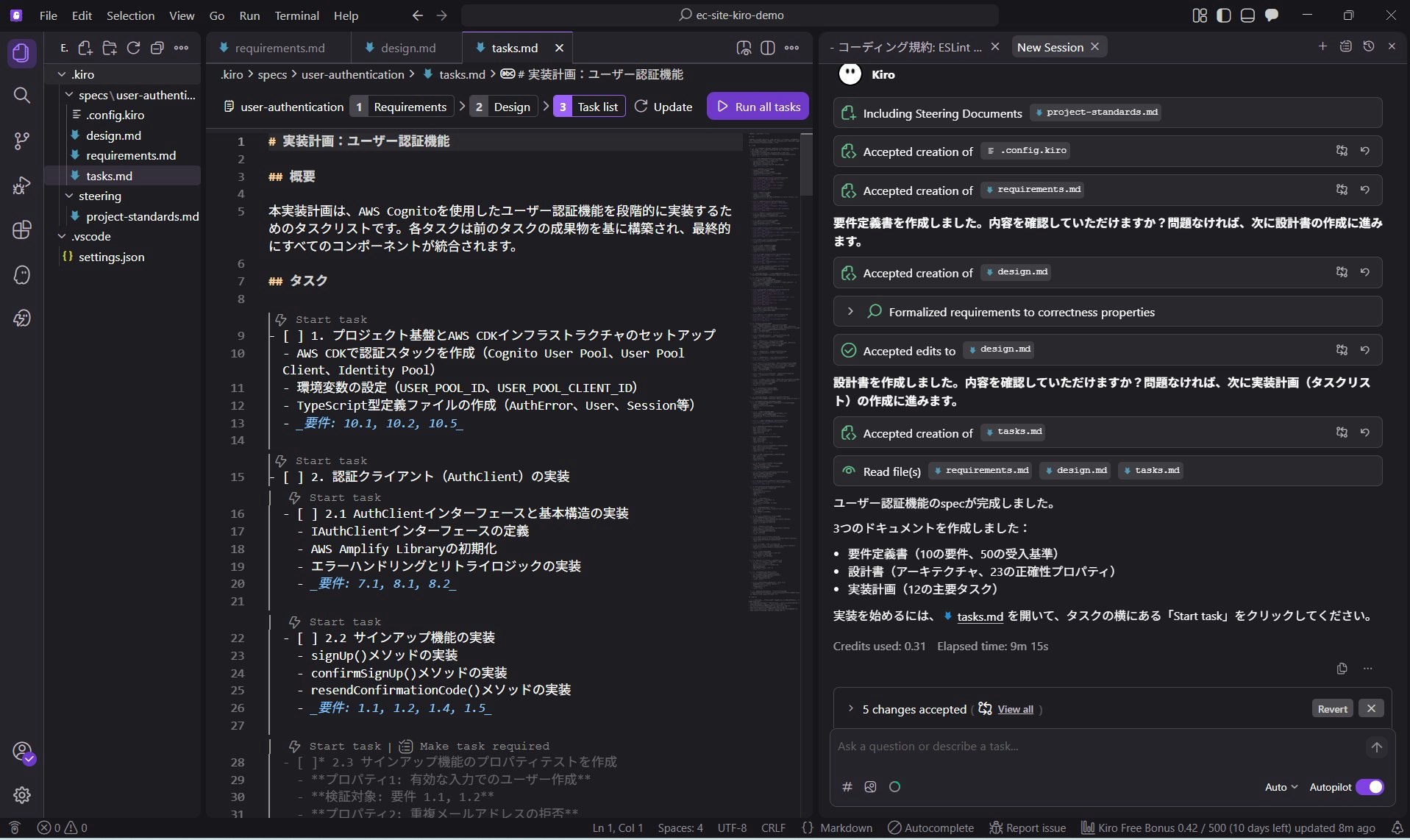Click the 'Ask a question' input field
Image resolution: width=1410 pixels, height=840 pixels.
tap(1030, 746)
